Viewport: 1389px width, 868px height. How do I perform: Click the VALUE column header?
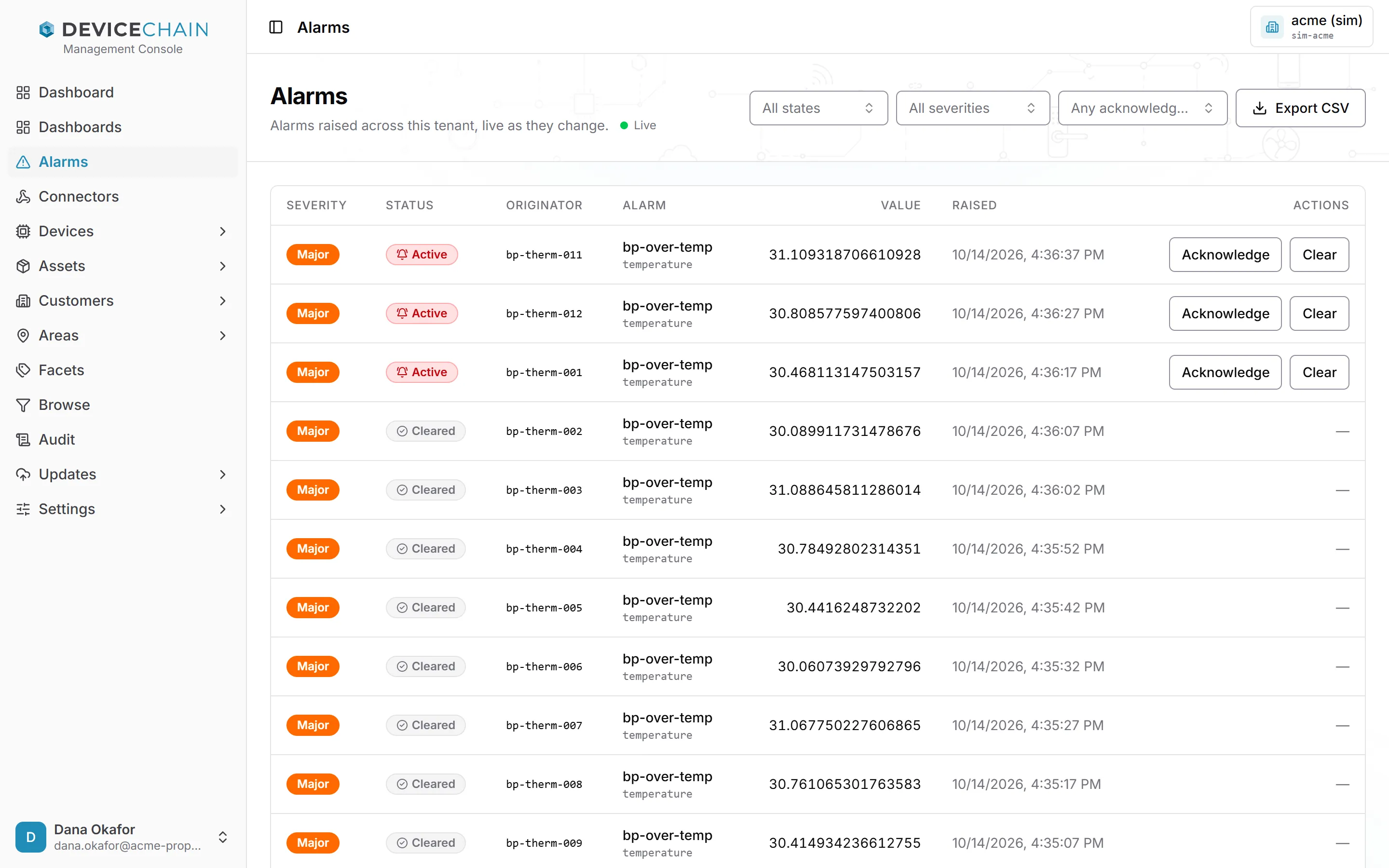tap(900, 205)
